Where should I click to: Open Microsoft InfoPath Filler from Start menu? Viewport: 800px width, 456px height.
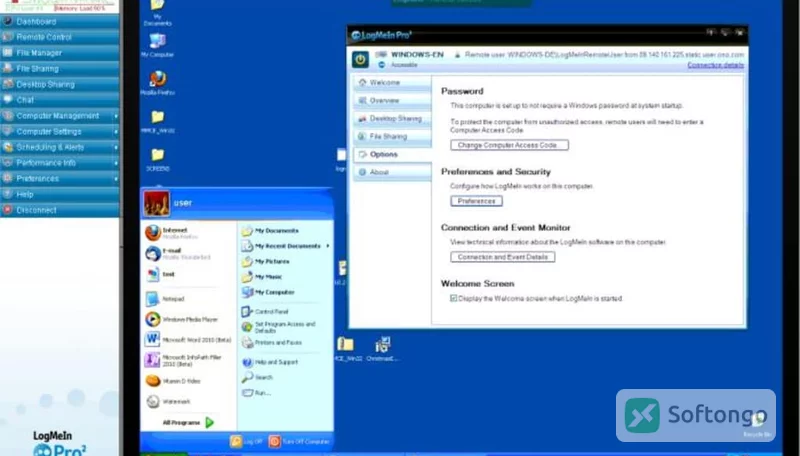[x=188, y=360]
